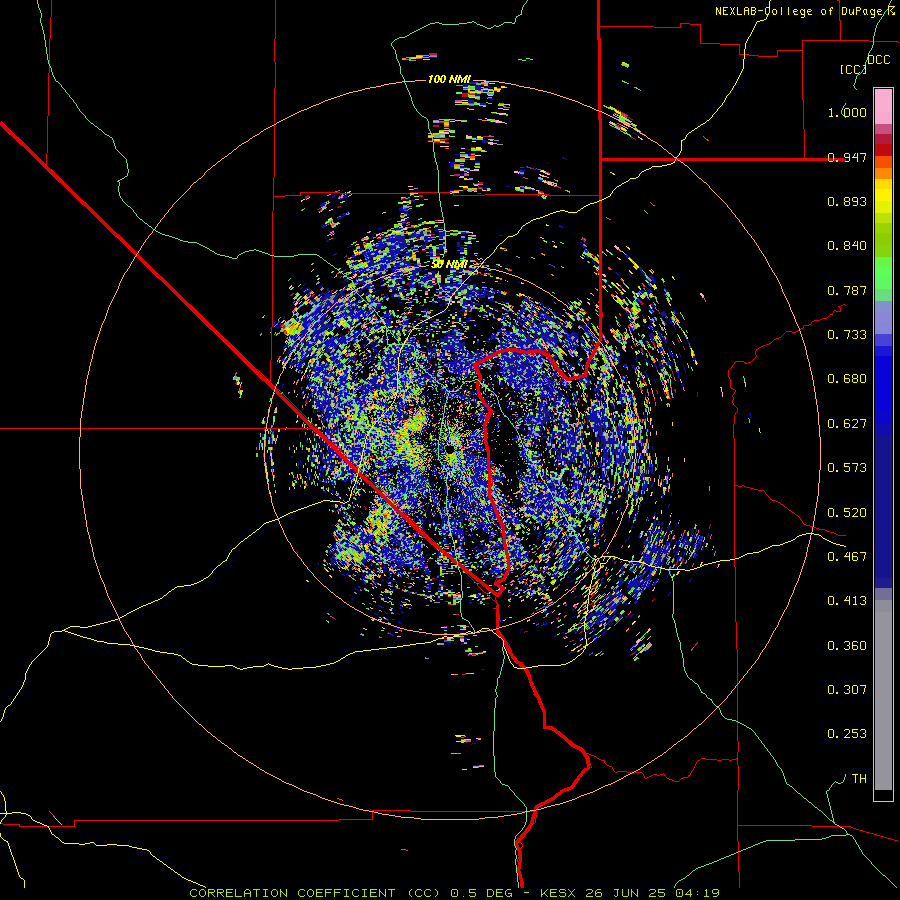Image resolution: width=900 pixels, height=900 pixels.
Task: Click the 0.520 scale value
Action: pos(847,513)
